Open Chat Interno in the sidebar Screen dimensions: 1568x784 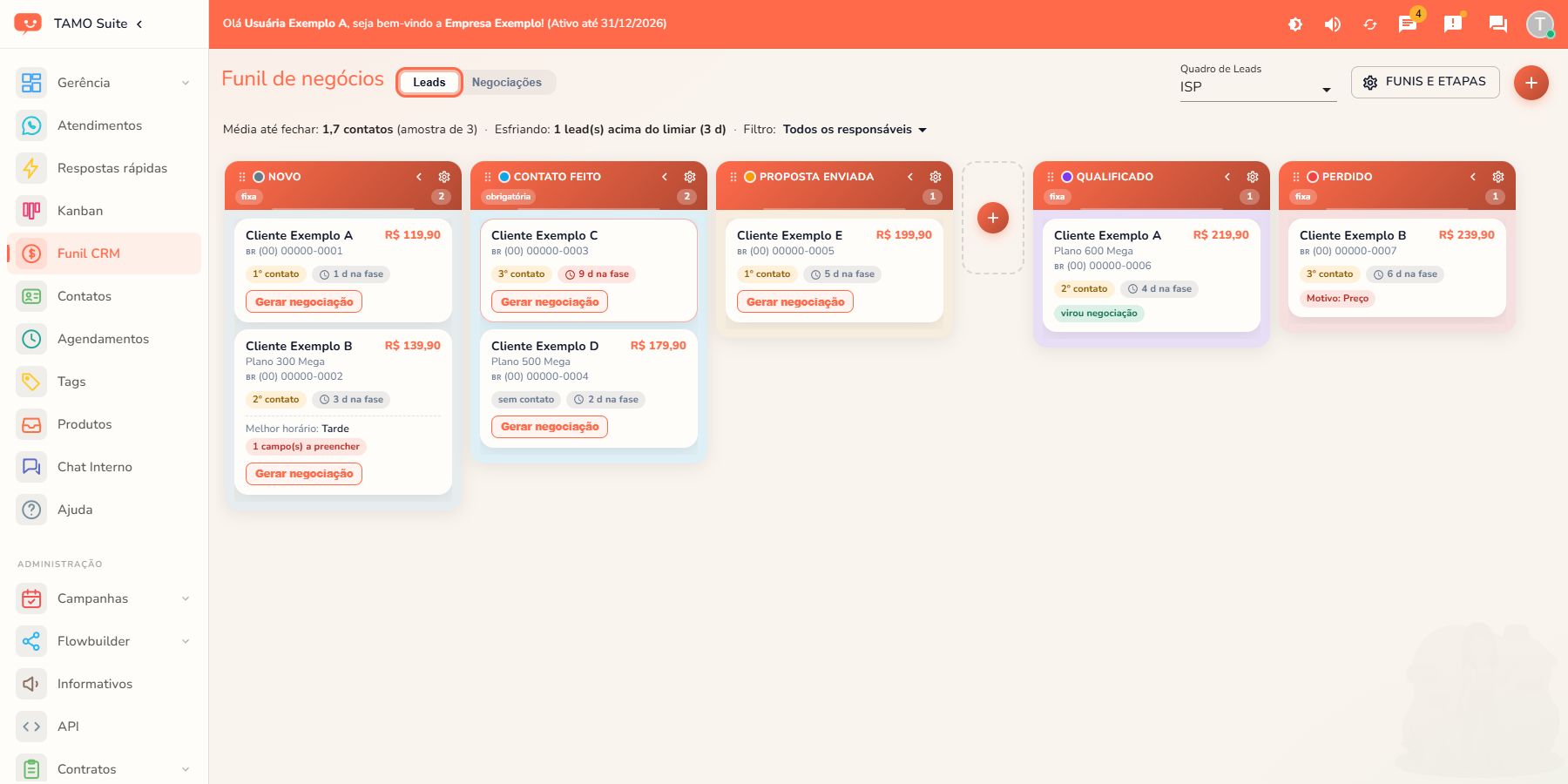pos(105,467)
